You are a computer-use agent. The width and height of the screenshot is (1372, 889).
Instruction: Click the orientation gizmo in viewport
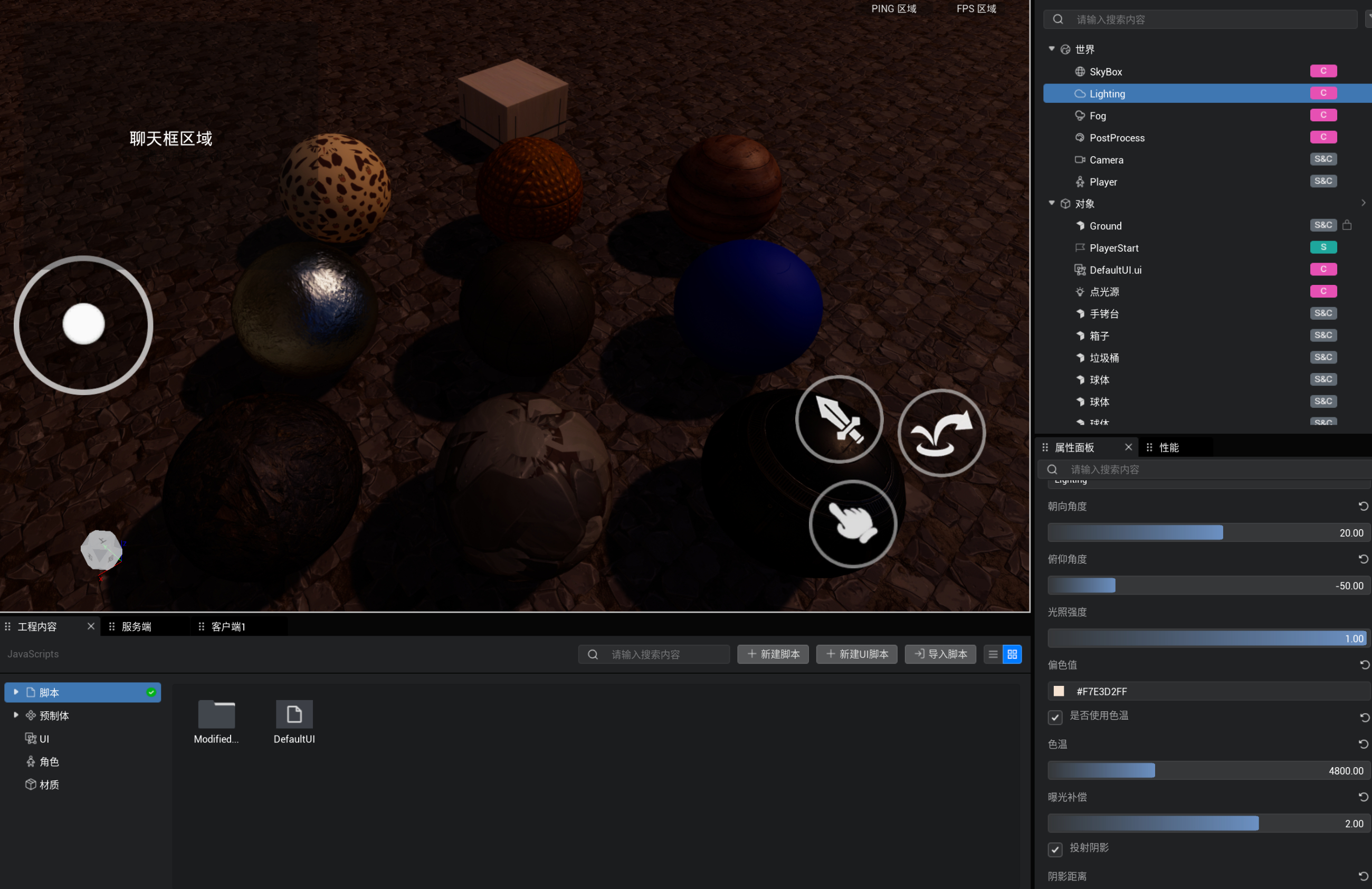coord(102,551)
